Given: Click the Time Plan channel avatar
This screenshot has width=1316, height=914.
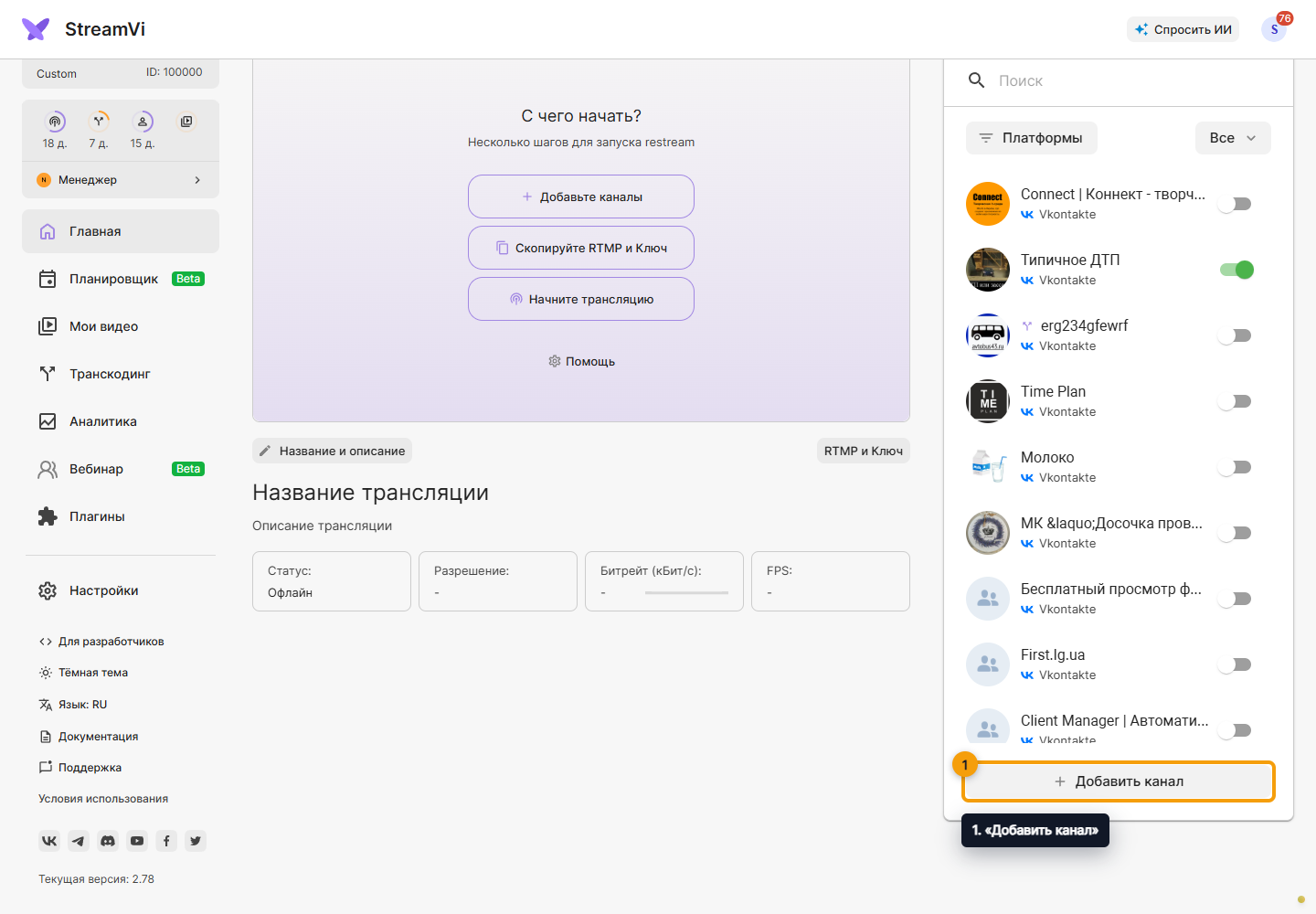Looking at the screenshot, I should pyautogui.click(x=988, y=401).
